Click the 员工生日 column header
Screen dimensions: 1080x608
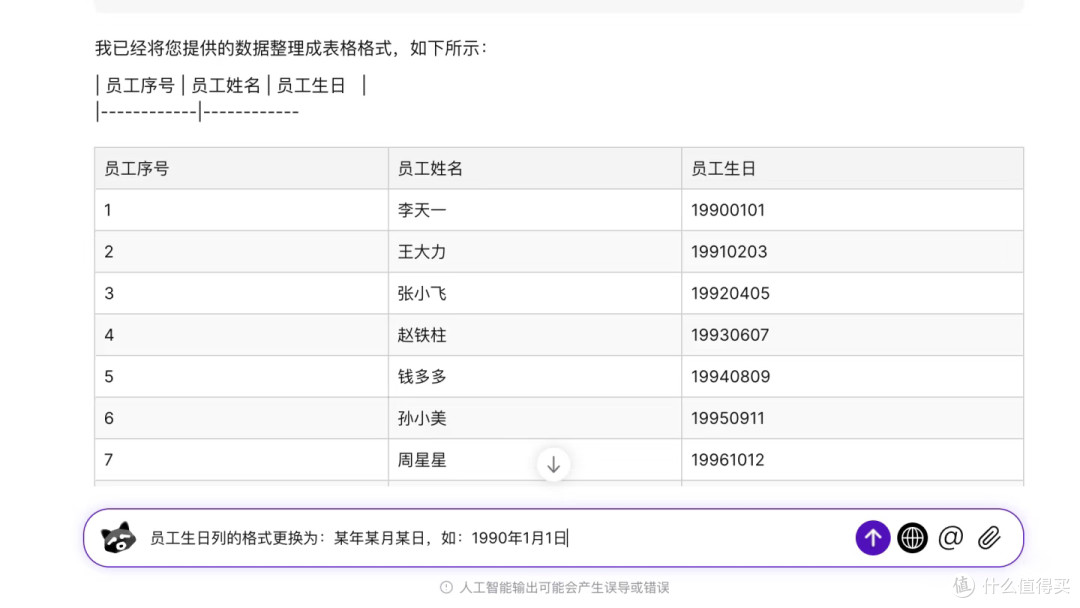click(x=852, y=169)
